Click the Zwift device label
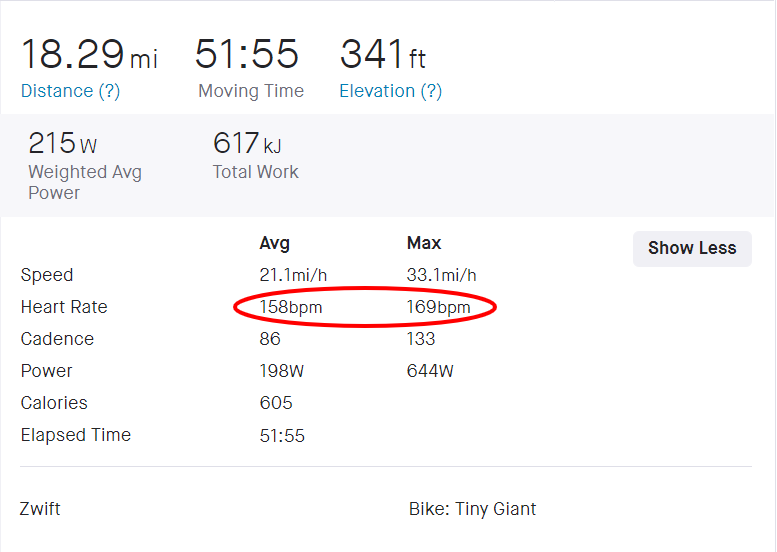777x552 pixels. 40,509
